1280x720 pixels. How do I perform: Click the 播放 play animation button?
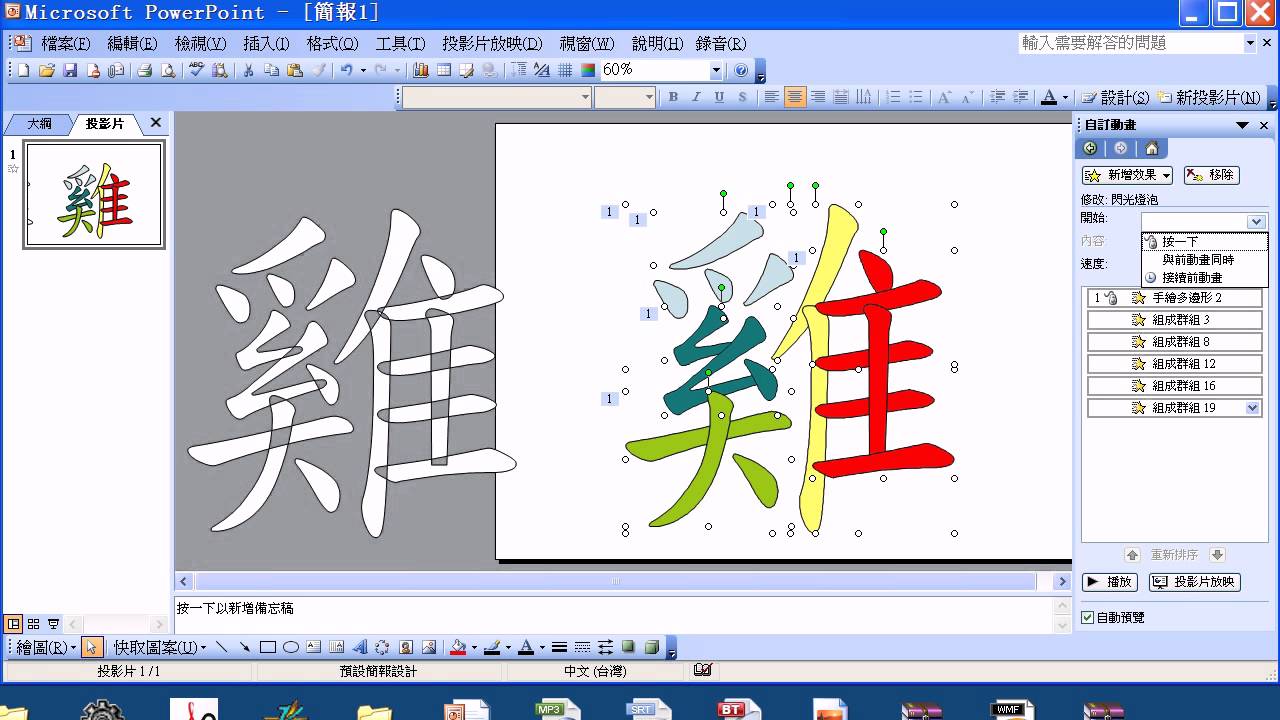pyautogui.click(x=1111, y=582)
